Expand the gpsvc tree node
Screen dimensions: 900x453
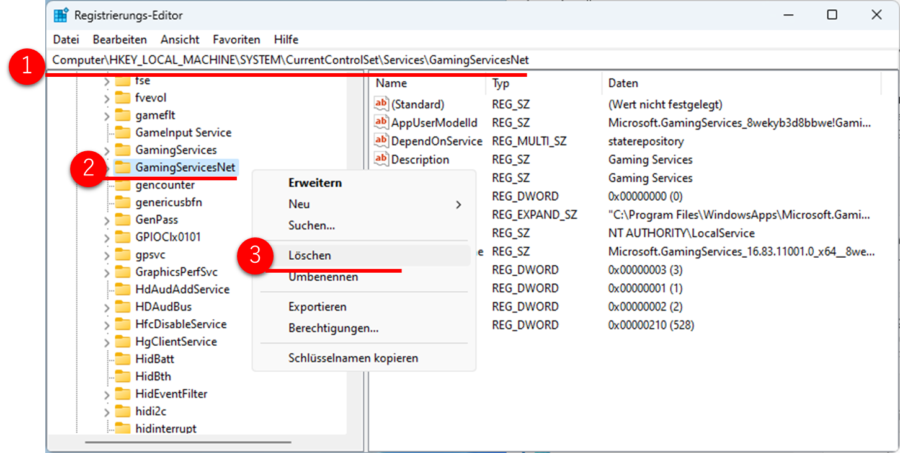(x=107, y=255)
